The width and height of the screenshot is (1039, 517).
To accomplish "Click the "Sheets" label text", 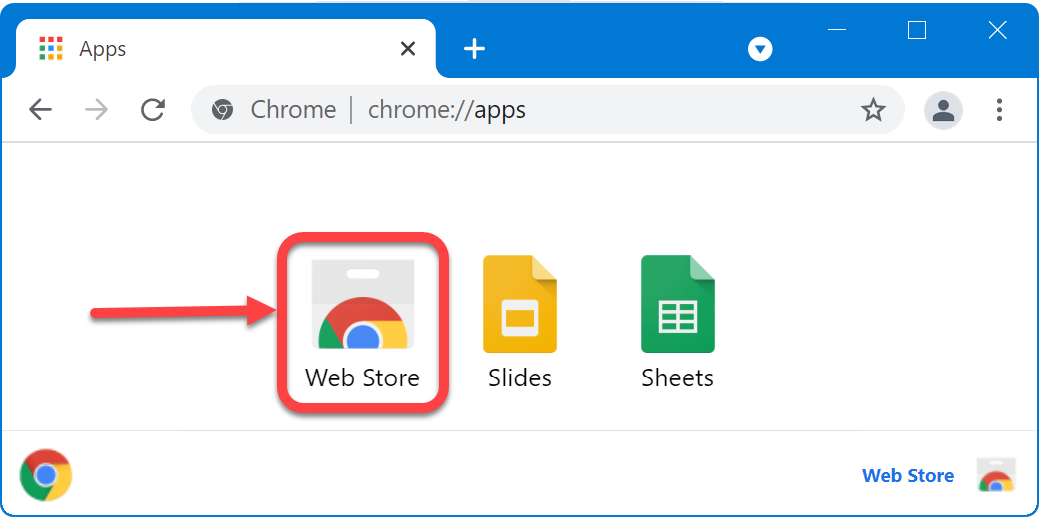I will [x=678, y=378].
